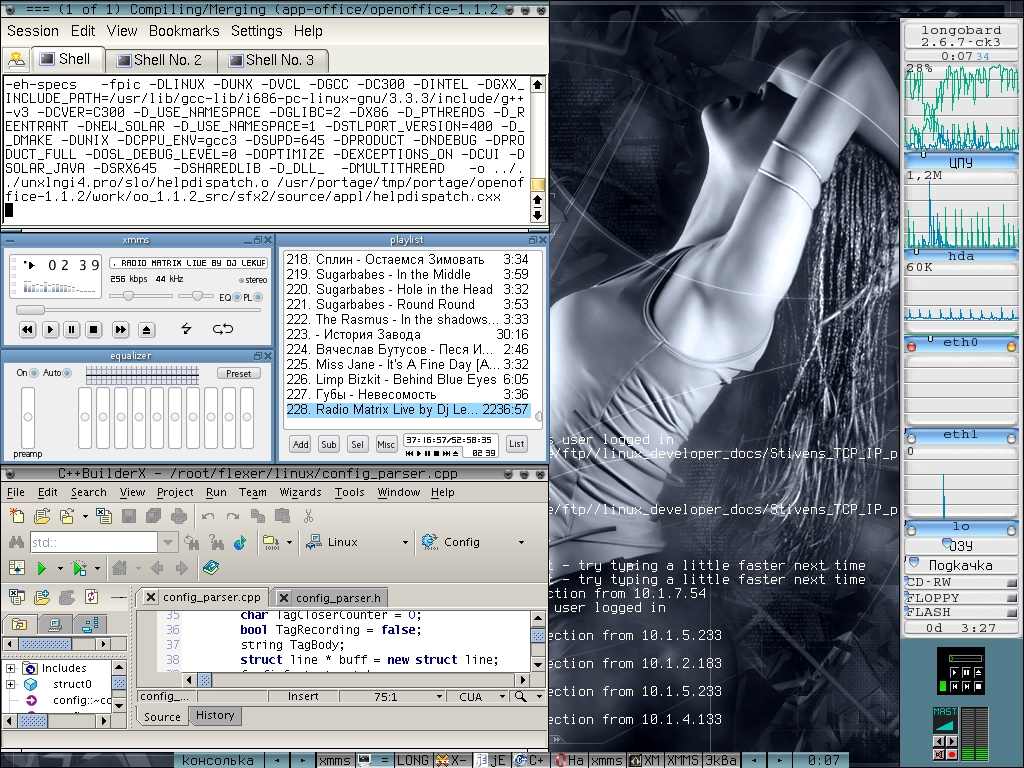Click the binoculars find icon in C++BuilderX
Viewport: 1024px width, 768px height.
click(x=16, y=542)
